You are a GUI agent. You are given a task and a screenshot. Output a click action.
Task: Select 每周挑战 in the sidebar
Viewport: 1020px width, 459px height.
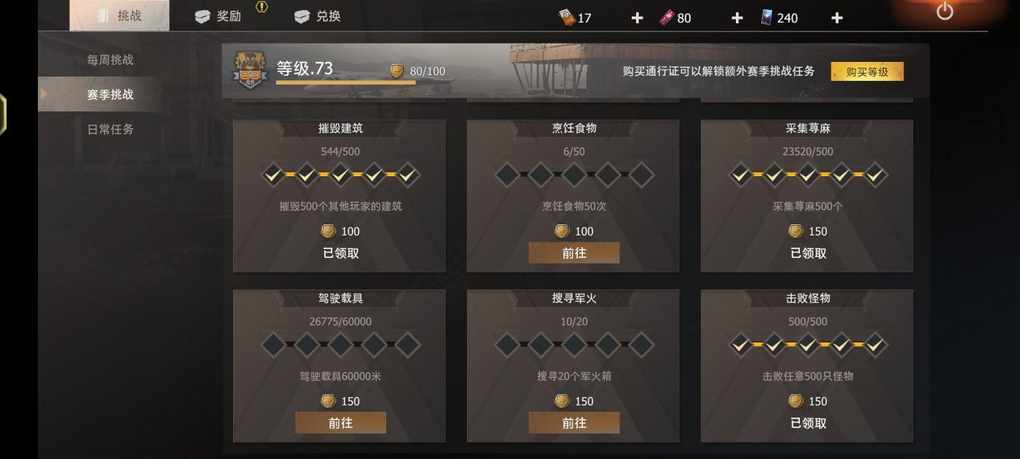click(x=110, y=60)
